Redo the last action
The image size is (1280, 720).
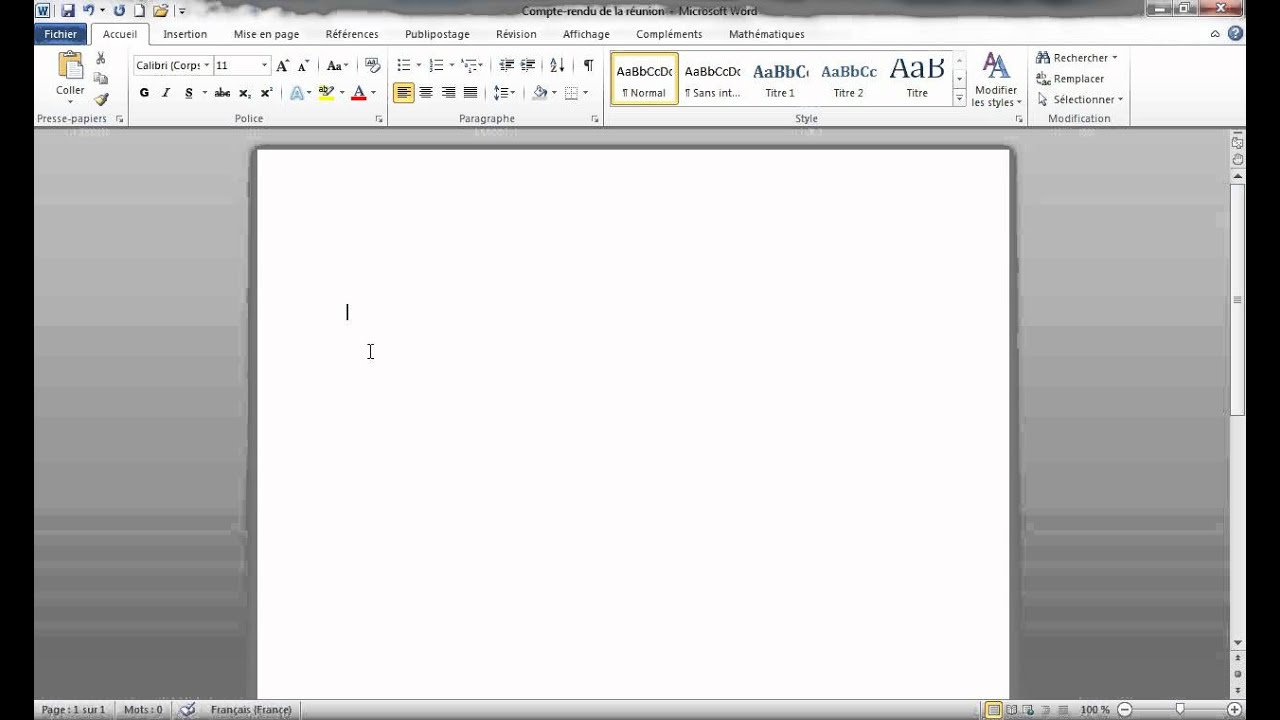119,11
